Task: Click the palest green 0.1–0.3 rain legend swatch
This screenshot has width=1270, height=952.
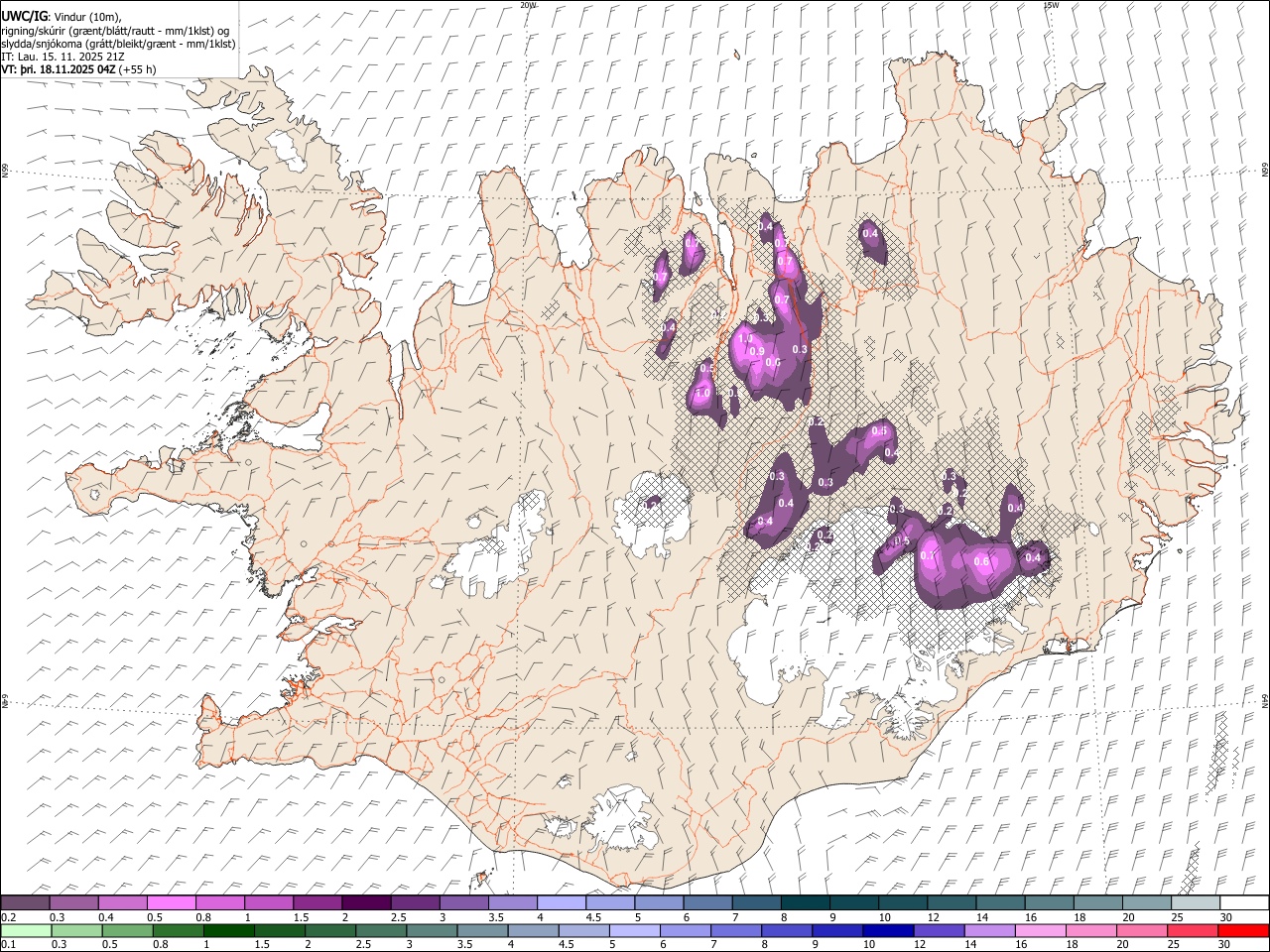Action: (26, 930)
